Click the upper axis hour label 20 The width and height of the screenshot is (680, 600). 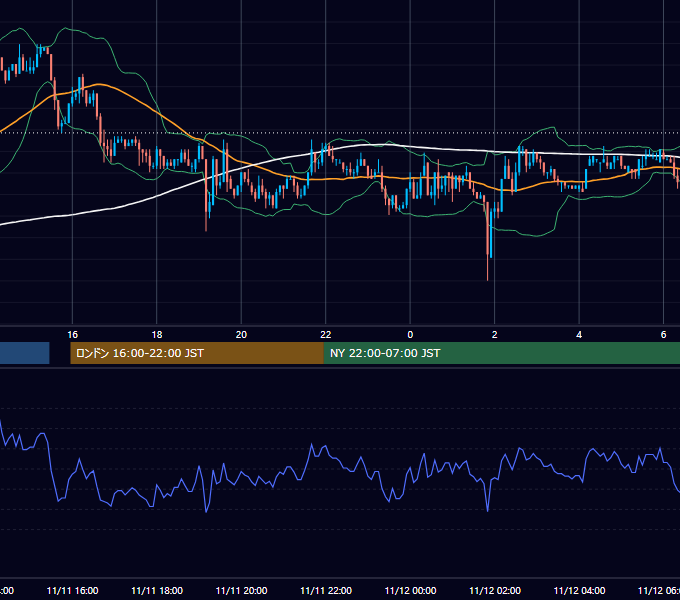tap(241, 335)
